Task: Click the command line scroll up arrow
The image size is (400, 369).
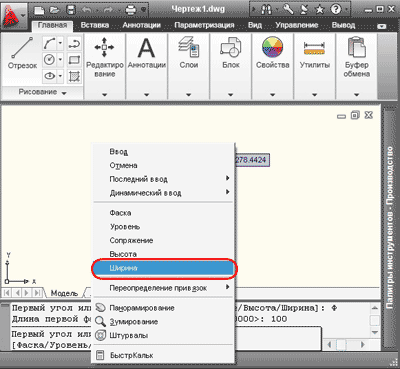Action: pos(375,308)
